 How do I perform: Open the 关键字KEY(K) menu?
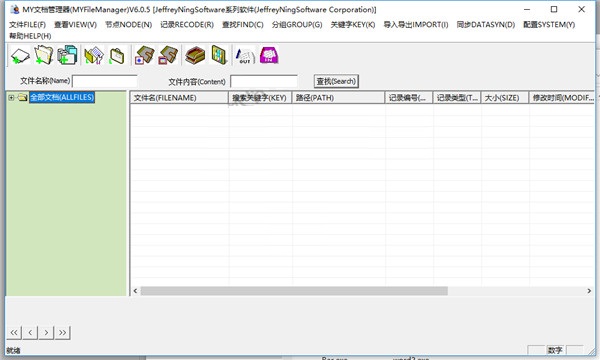click(x=353, y=24)
